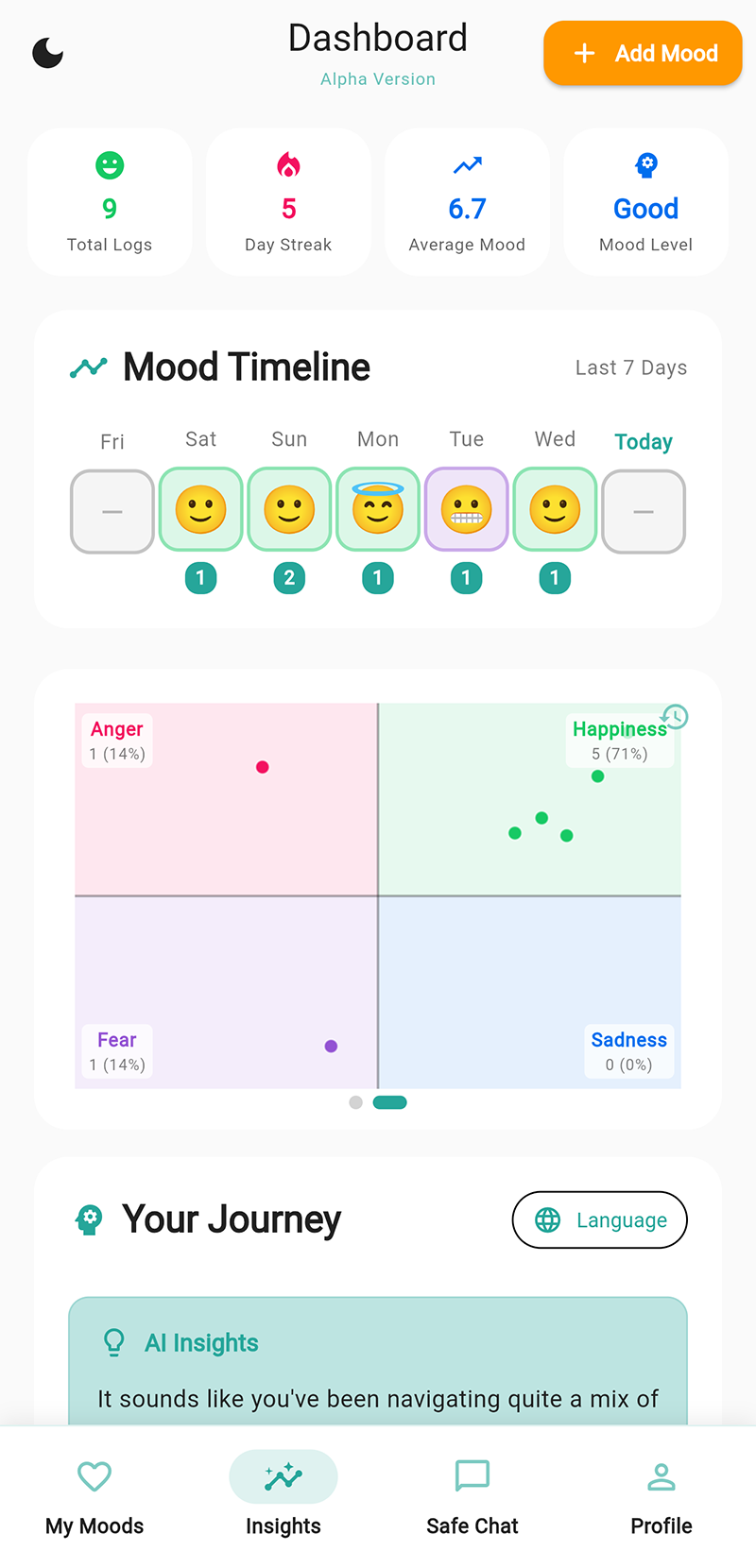Toggle dark mode with the moon icon
Screen dimensions: 756x1568
(x=47, y=54)
